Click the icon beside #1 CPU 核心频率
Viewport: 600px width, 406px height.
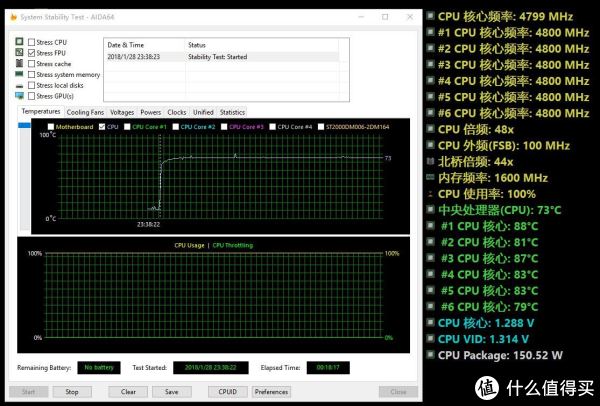coord(431,32)
